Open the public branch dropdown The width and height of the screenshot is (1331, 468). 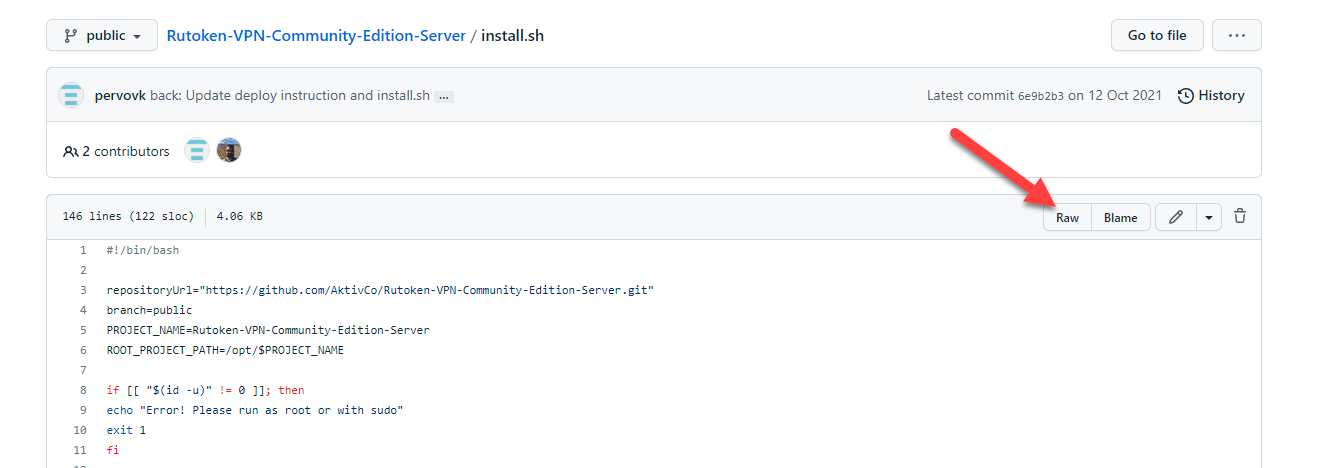tap(102, 36)
